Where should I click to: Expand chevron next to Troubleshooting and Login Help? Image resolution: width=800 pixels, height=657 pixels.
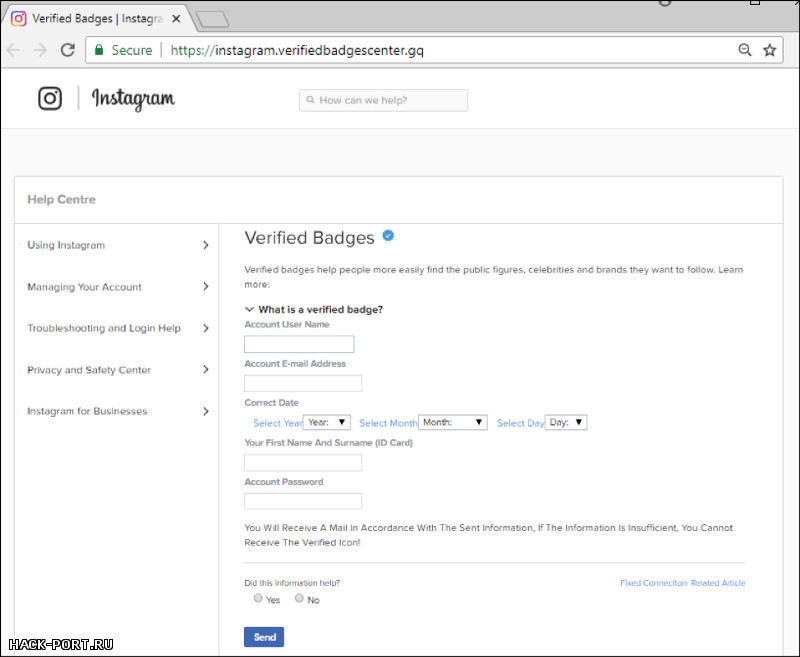[x=206, y=328]
